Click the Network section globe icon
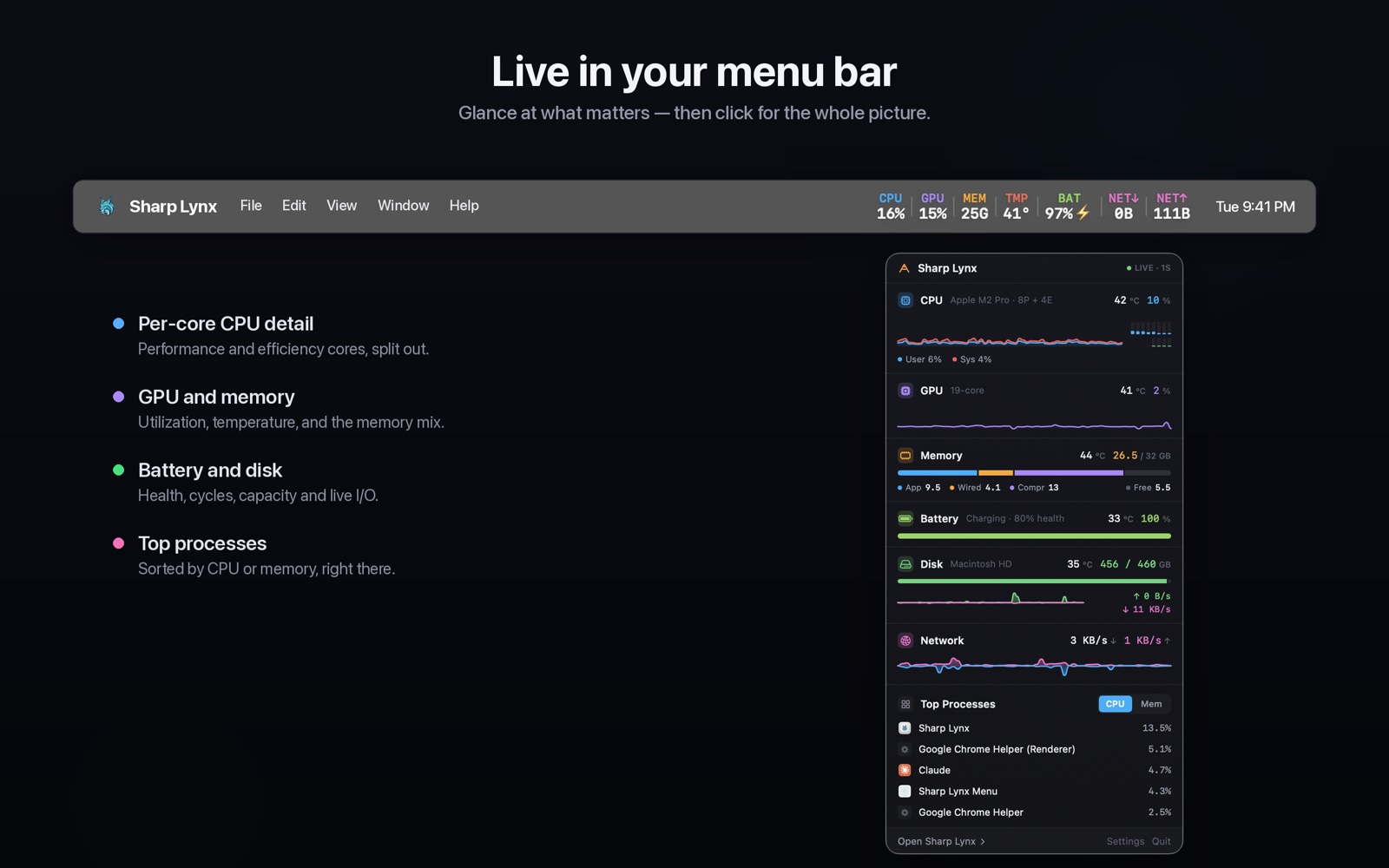 pyautogui.click(x=905, y=641)
